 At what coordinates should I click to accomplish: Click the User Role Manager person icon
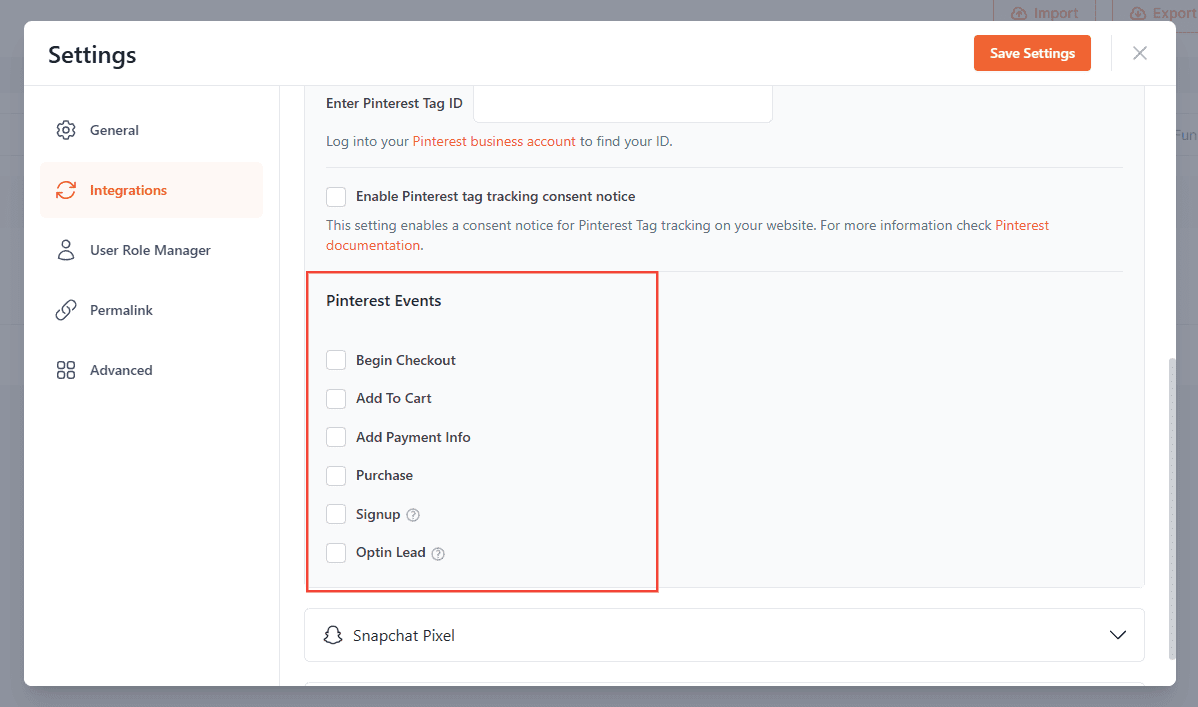[66, 250]
